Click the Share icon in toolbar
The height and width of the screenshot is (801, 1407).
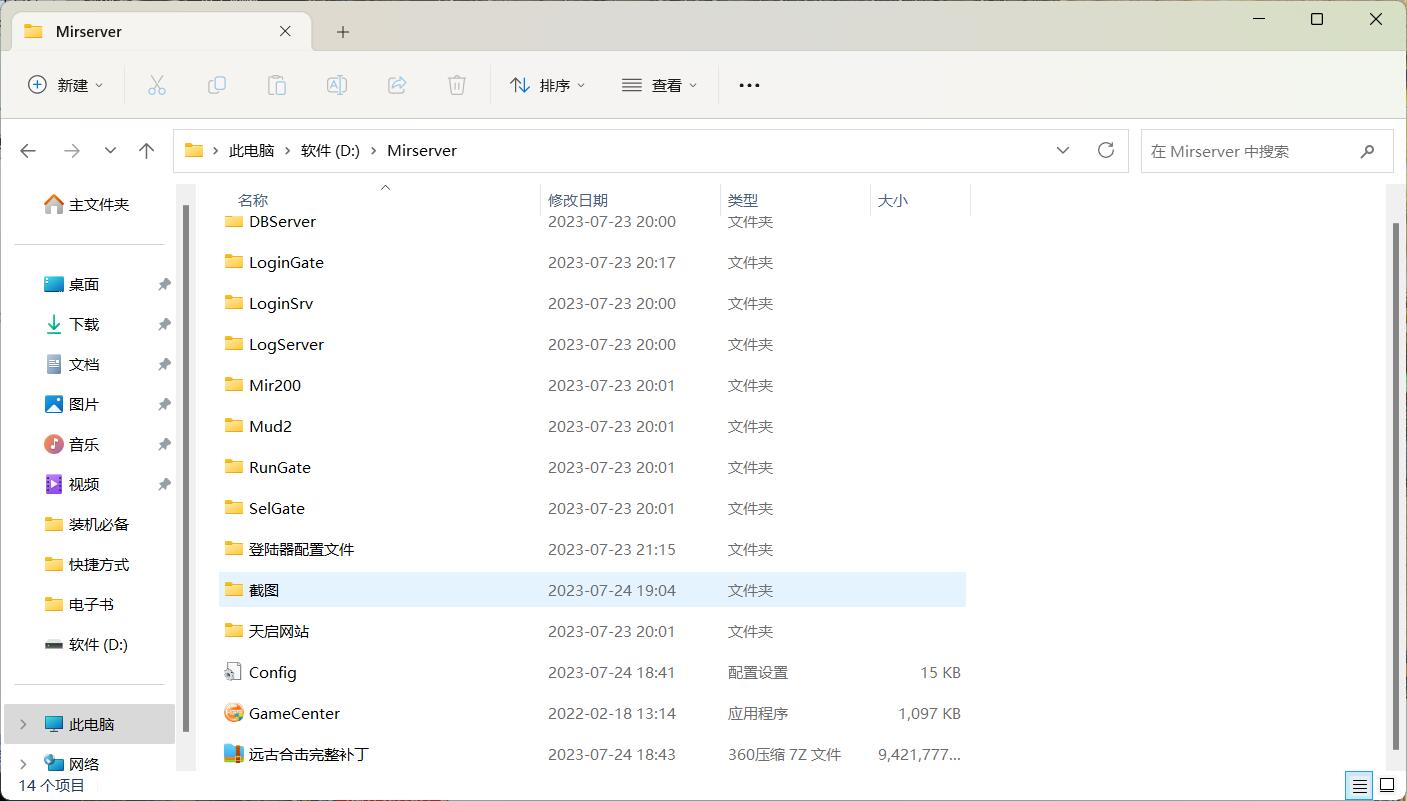click(x=397, y=86)
